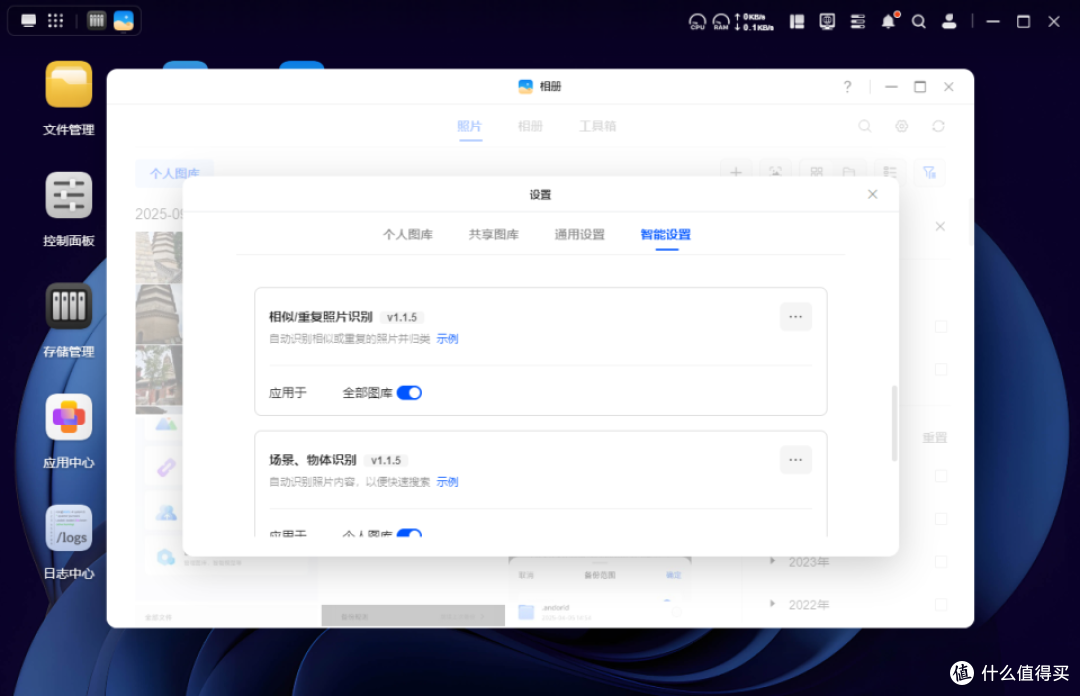Click the folder view icon in 相册 toolbar

pos(849,172)
